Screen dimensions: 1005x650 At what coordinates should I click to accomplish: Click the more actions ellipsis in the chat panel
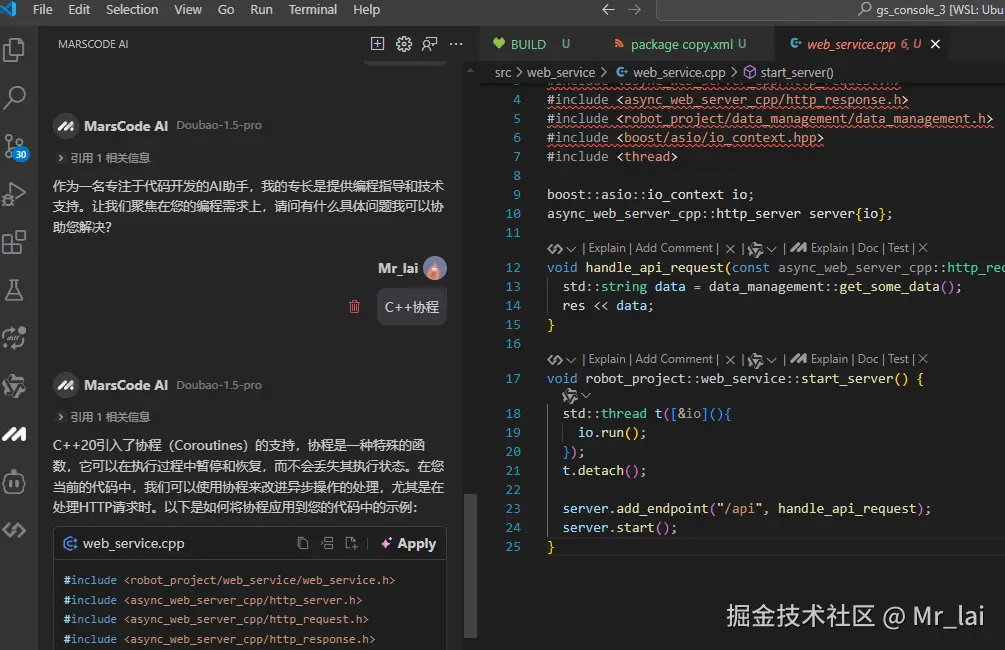click(455, 44)
